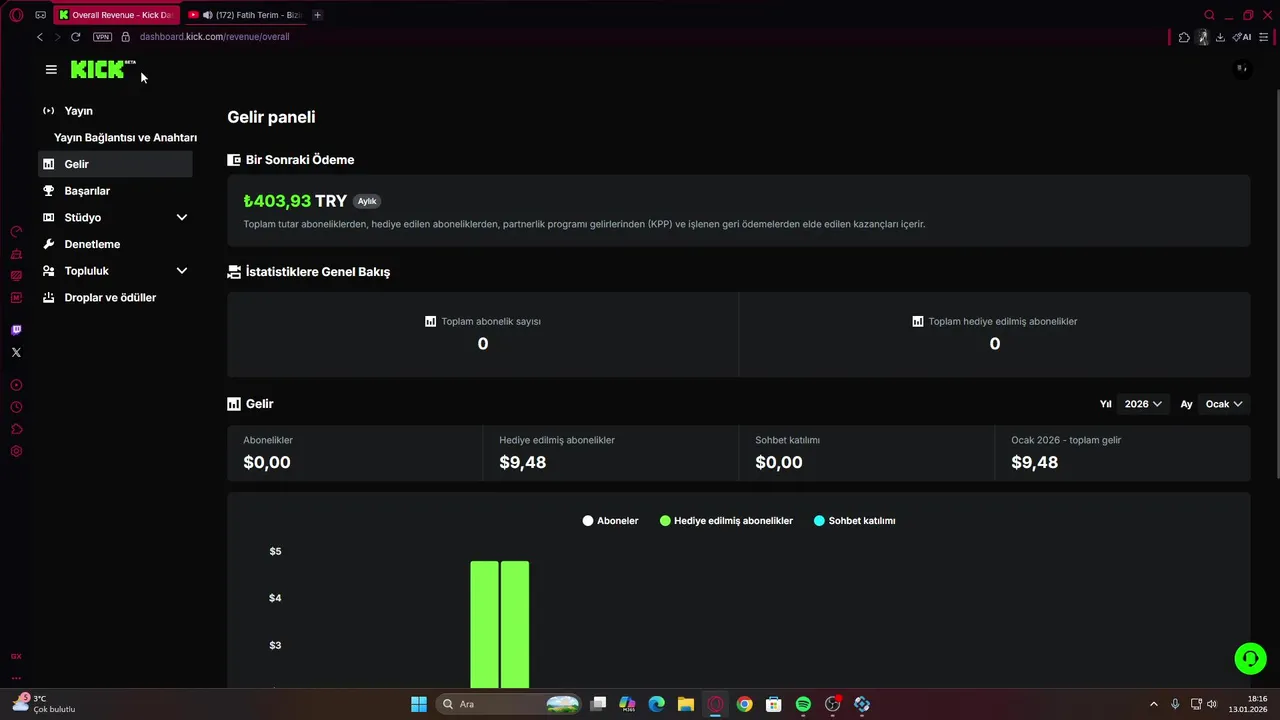1280x720 pixels.
Task: Expand Stüdyo chevron
Action: pyautogui.click(x=182, y=217)
